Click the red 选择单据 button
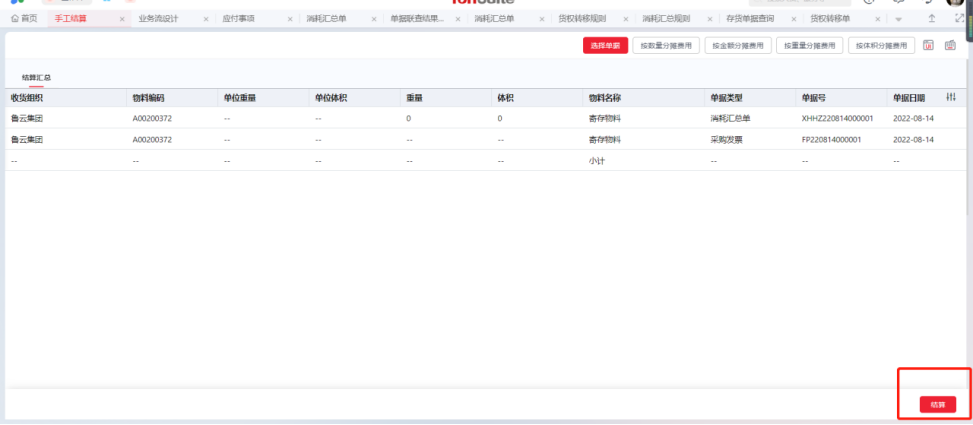Viewport: 973px width, 425px height. (x=605, y=45)
